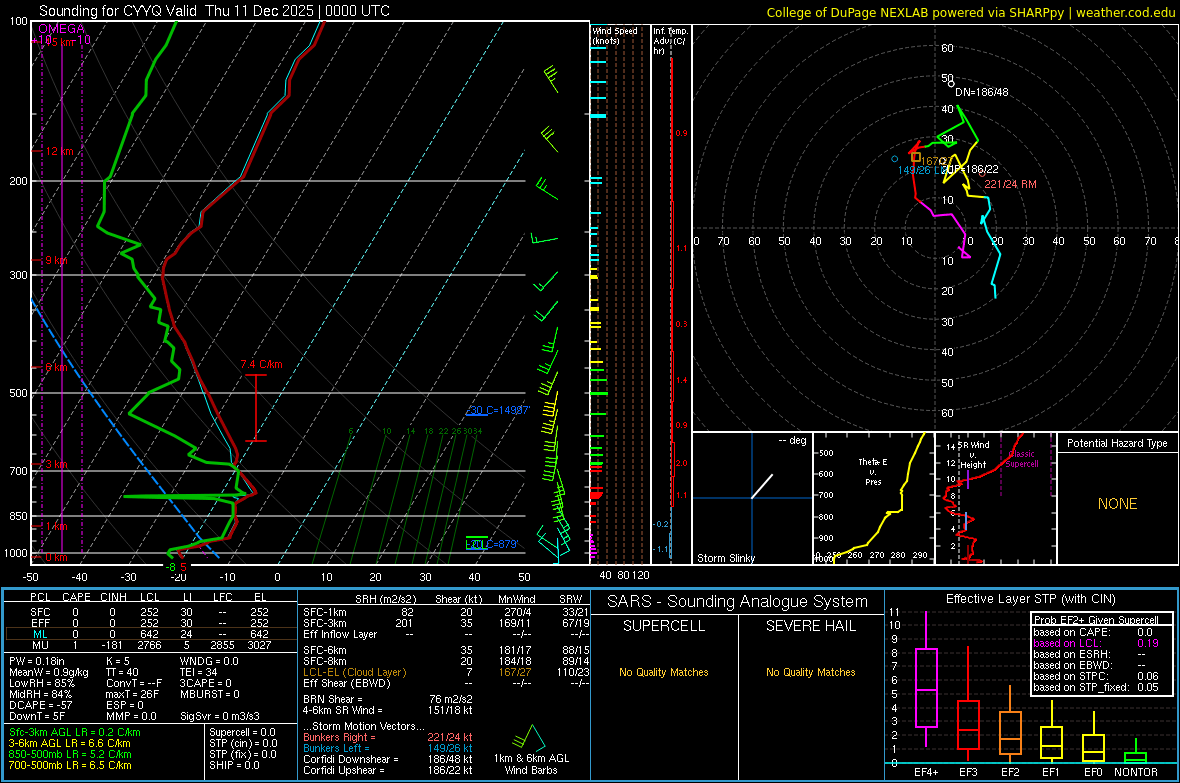The image size is (1180, 783).
Task: Click the 'Effective Layer STP (with CIN)' title
Action: (1030, 599)
